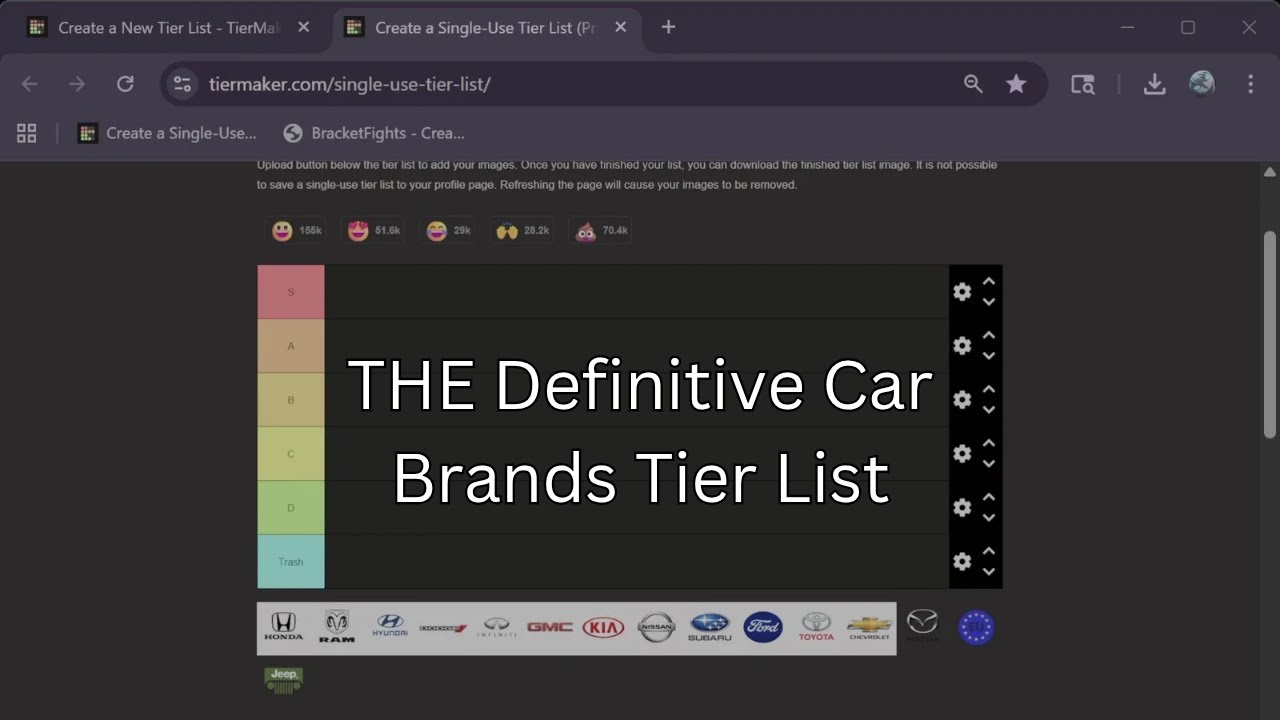The image size is (1280, 720).
Task: Open the browser profile avatar
Action: pyautogui.click(x=1202, y=83)
